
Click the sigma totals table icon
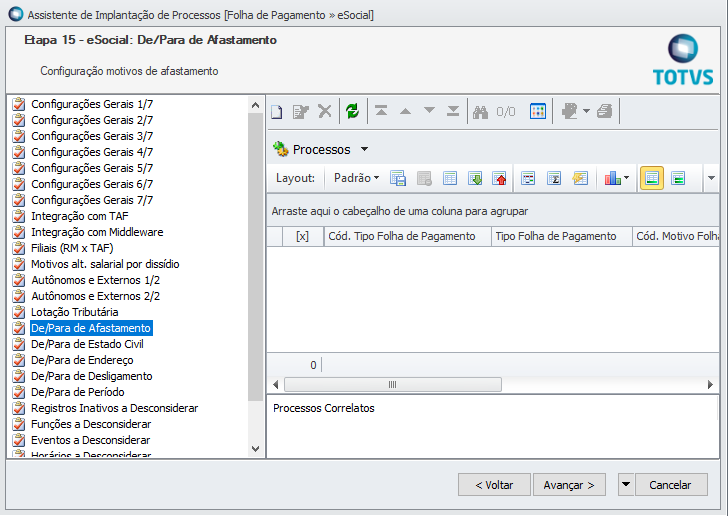pyautogui.click(x=554, y=178)
